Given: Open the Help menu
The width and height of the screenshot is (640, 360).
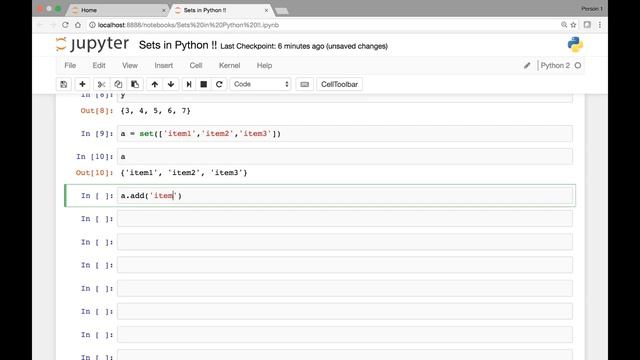Looking at the screenshot, I should tap(264, 65).
